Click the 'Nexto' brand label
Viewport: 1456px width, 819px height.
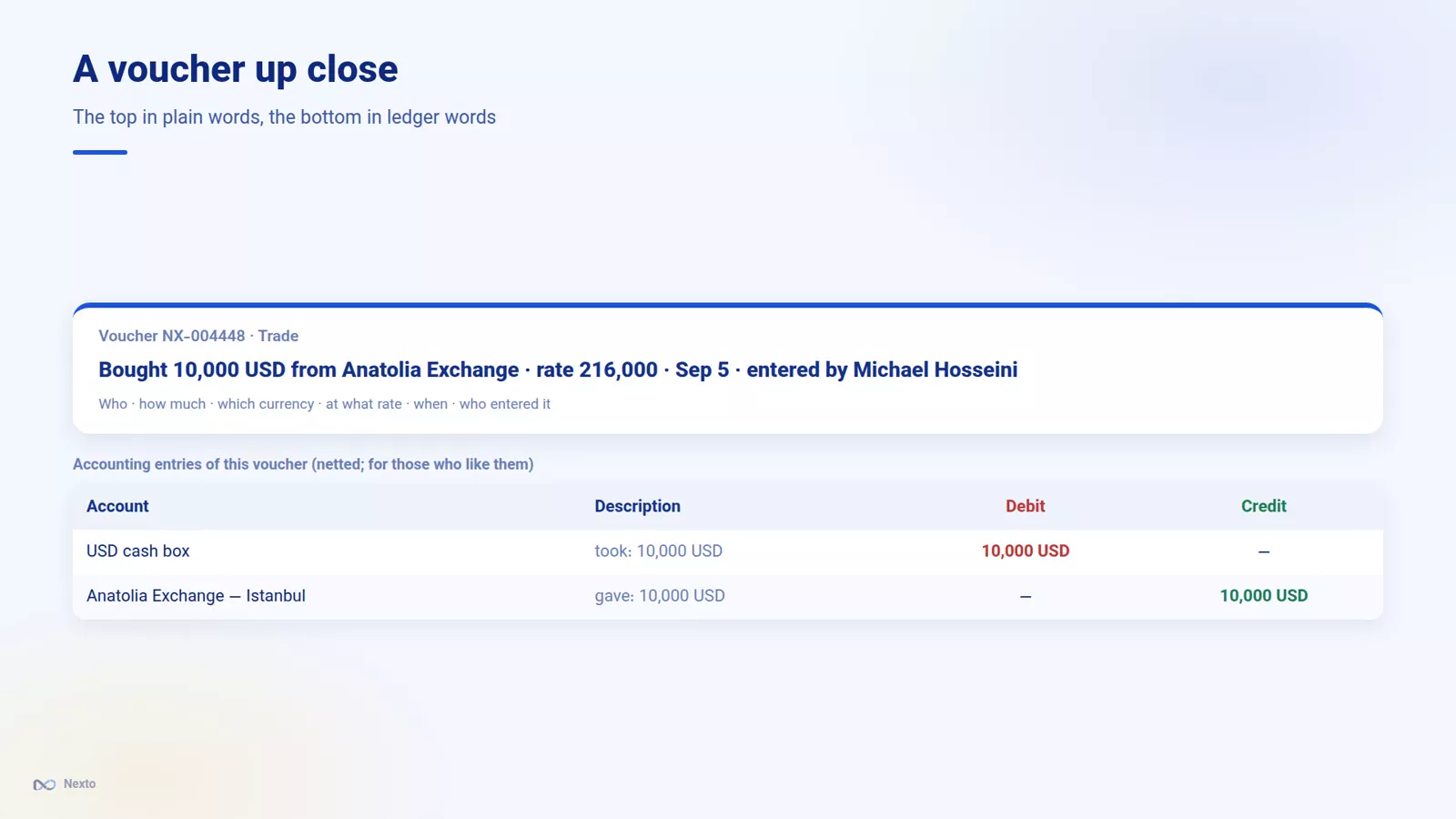click(x=79, y=784)
